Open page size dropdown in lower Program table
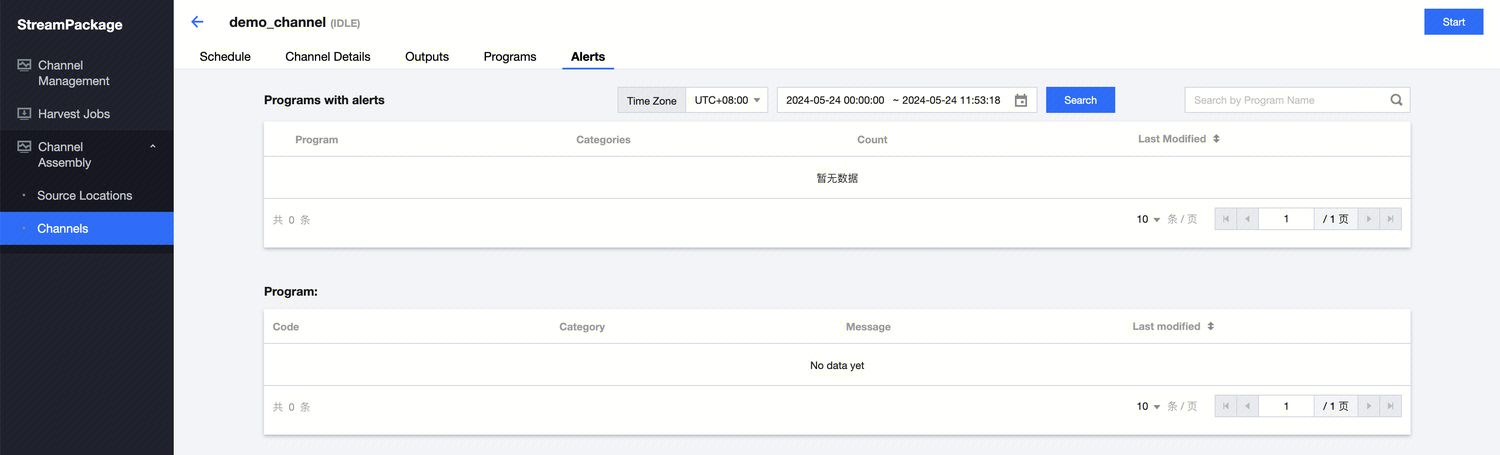Image resolution: width=1500 pixels, height=455 pixels. [1148, 406]
